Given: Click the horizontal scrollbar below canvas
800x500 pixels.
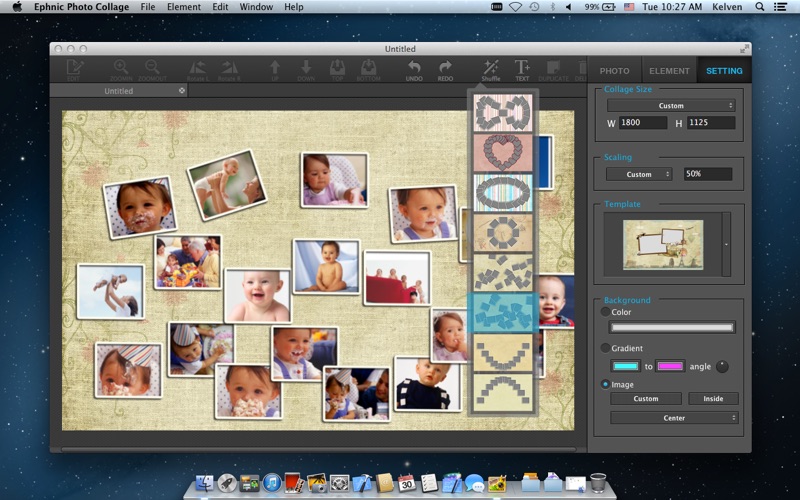Looking at the screenshot, I should (319, 450).
